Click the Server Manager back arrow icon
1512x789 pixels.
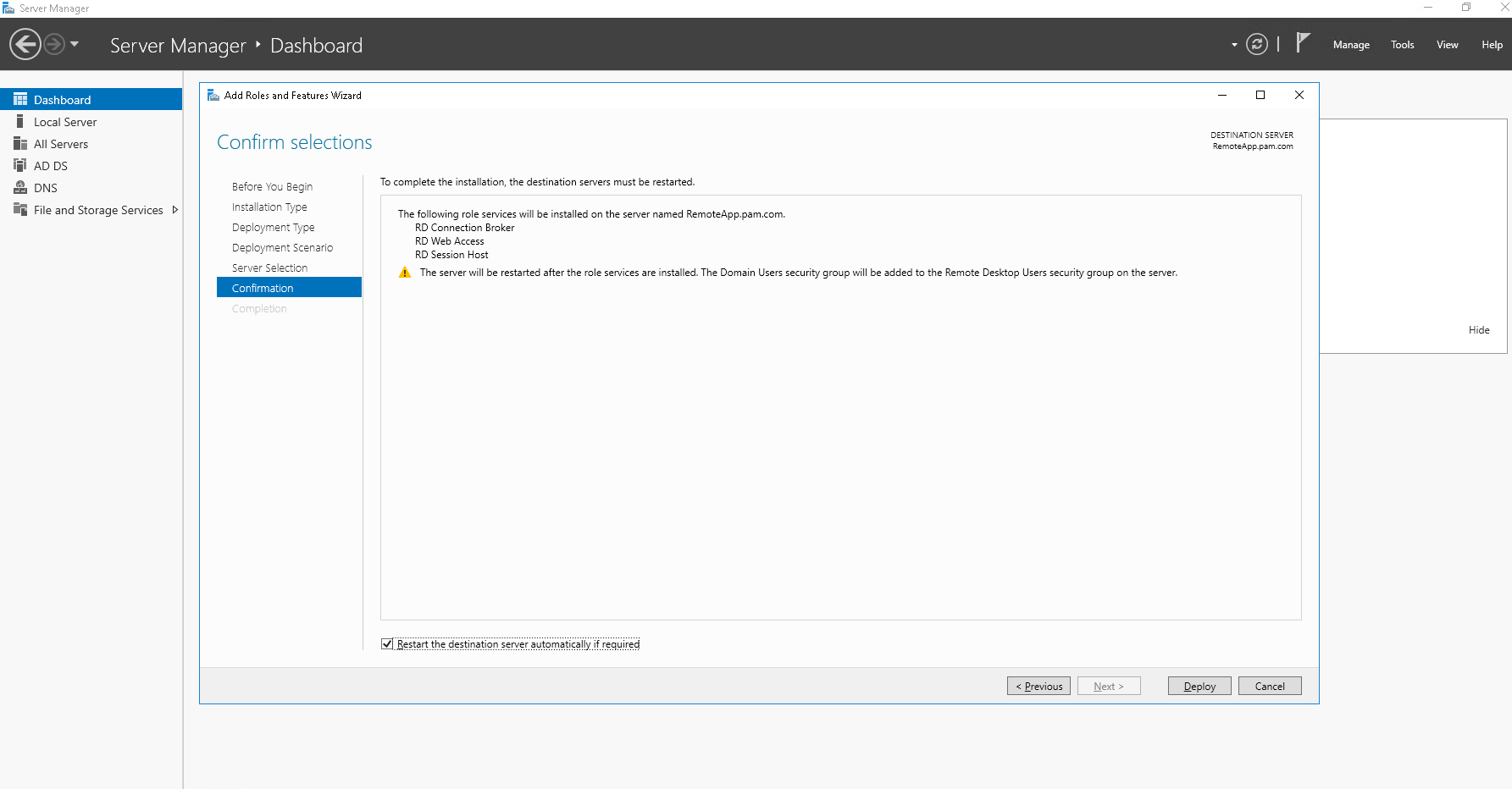coord(25,44)
